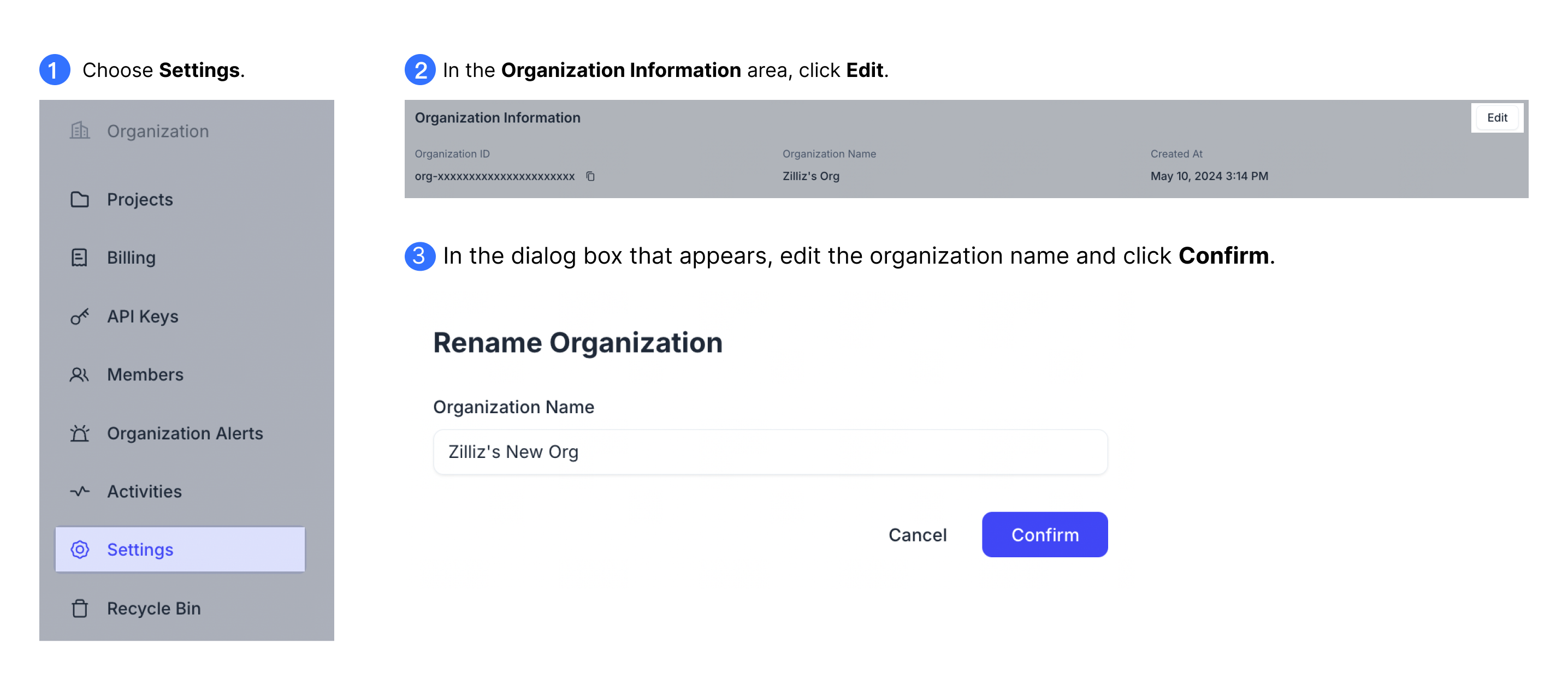Screen dimensions: 1568x691
Task: Toggle visibility of organization information panel
Action: pyautogui.click(x=1498, y=118)
